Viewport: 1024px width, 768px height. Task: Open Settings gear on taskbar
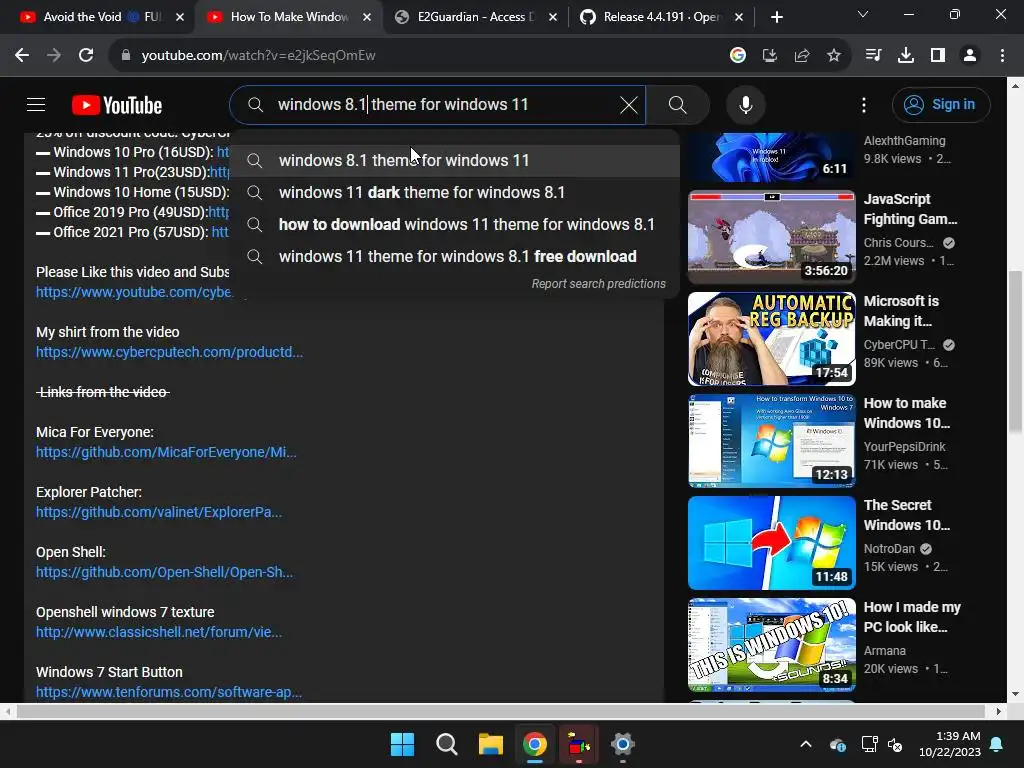tap(622, 744)
